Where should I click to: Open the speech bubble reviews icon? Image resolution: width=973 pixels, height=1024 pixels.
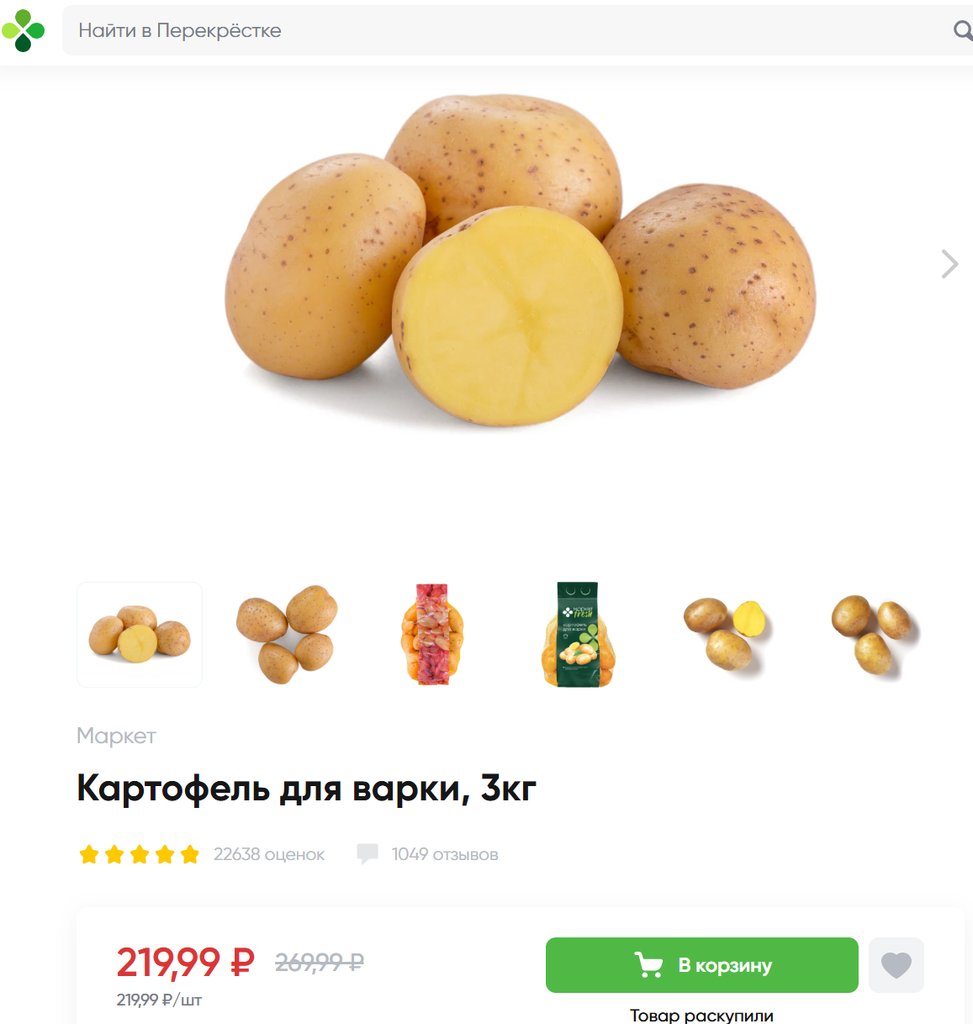point(368,854)
